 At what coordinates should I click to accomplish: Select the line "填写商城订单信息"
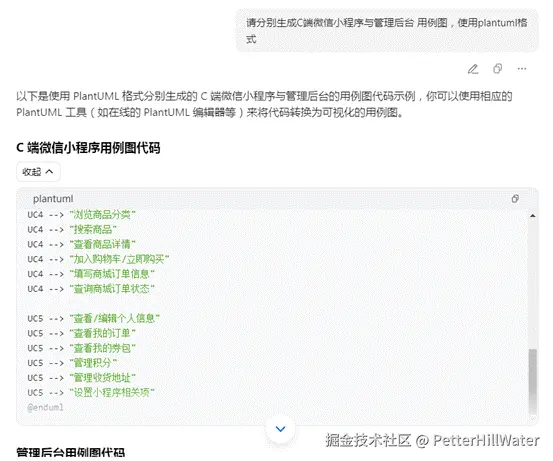(x=91, y=274)
